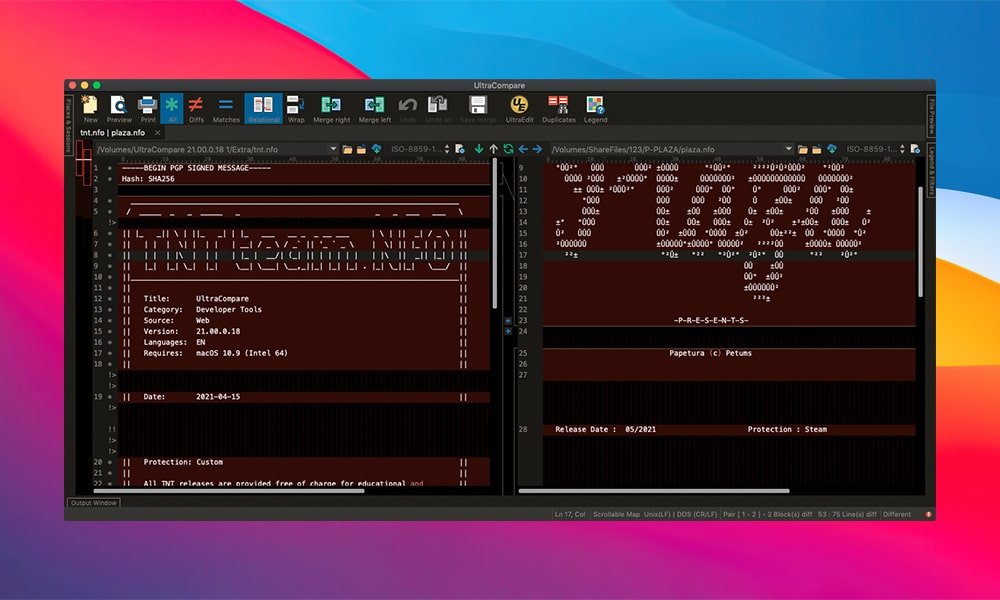Open the Output Window tab
The width and height of the screenshot is (1000, 600).
tap(93, 502)
